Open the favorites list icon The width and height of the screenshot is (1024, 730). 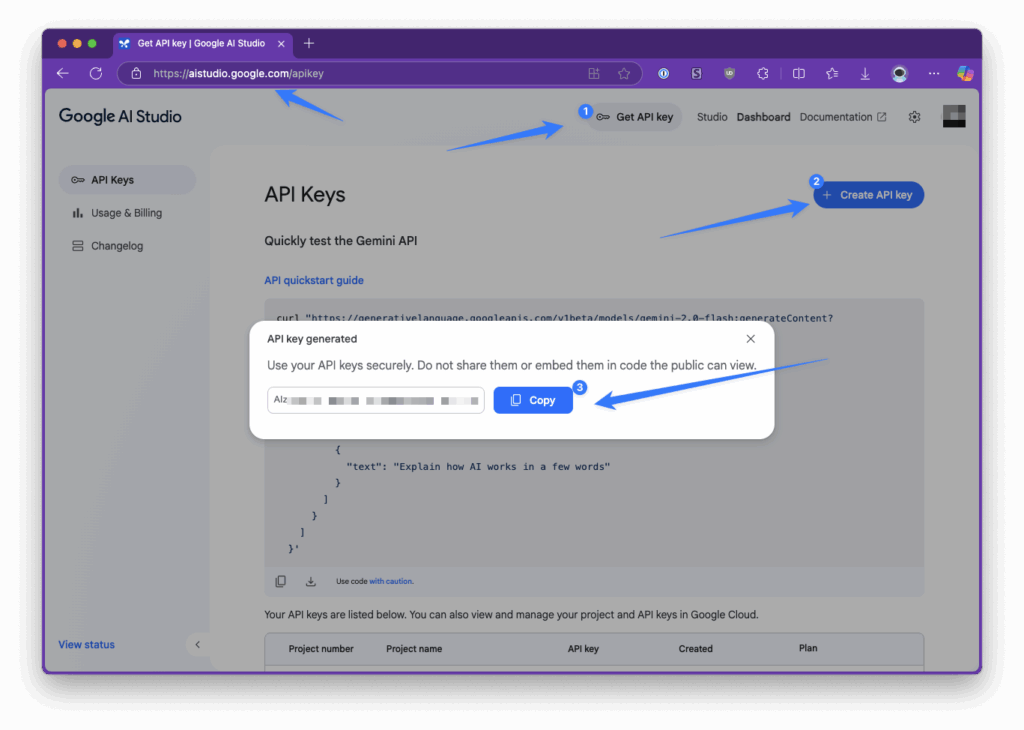(x=832, y=74)
